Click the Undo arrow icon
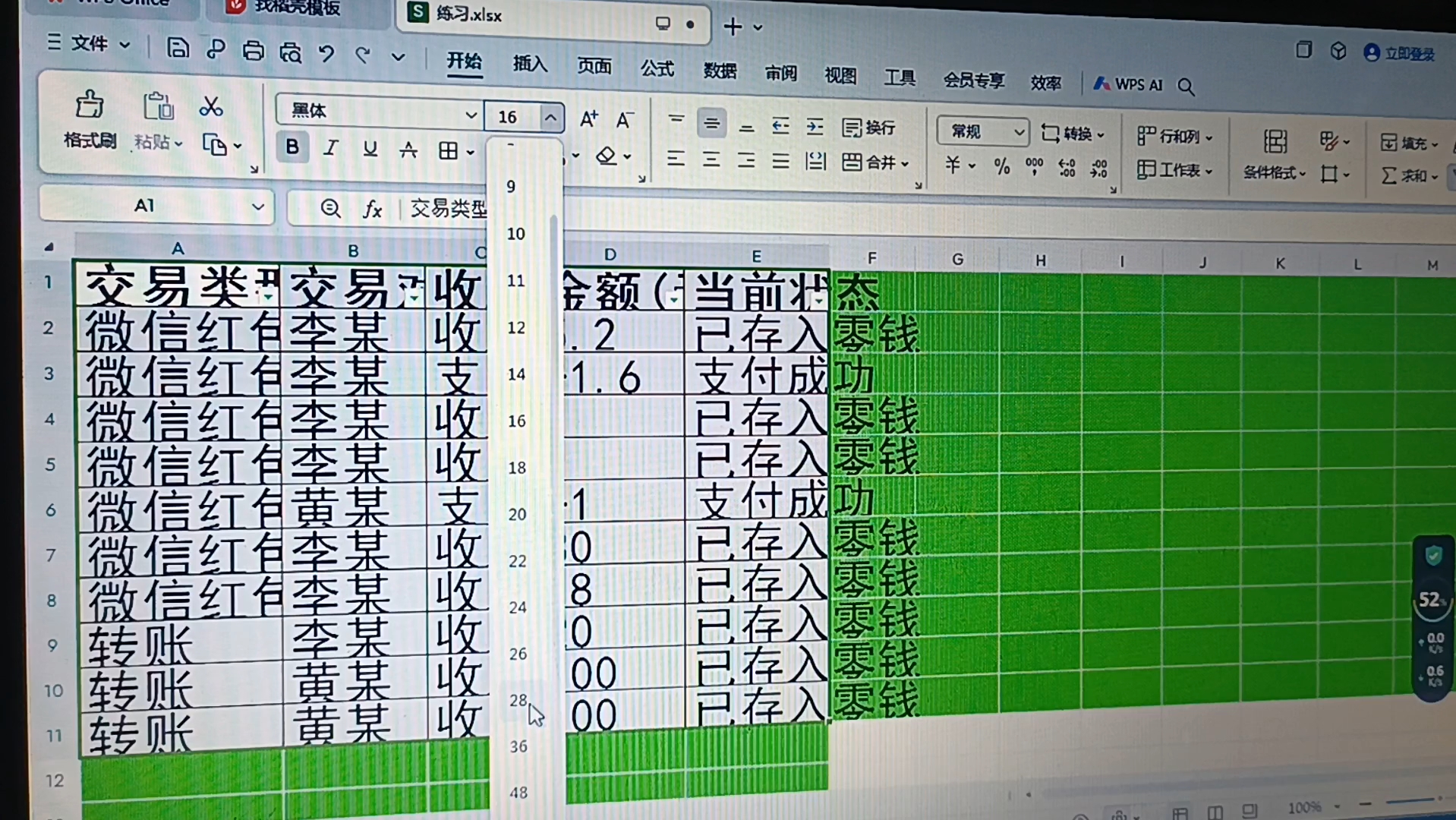The height and width of the screenshot is (820, 1456). 326,53
